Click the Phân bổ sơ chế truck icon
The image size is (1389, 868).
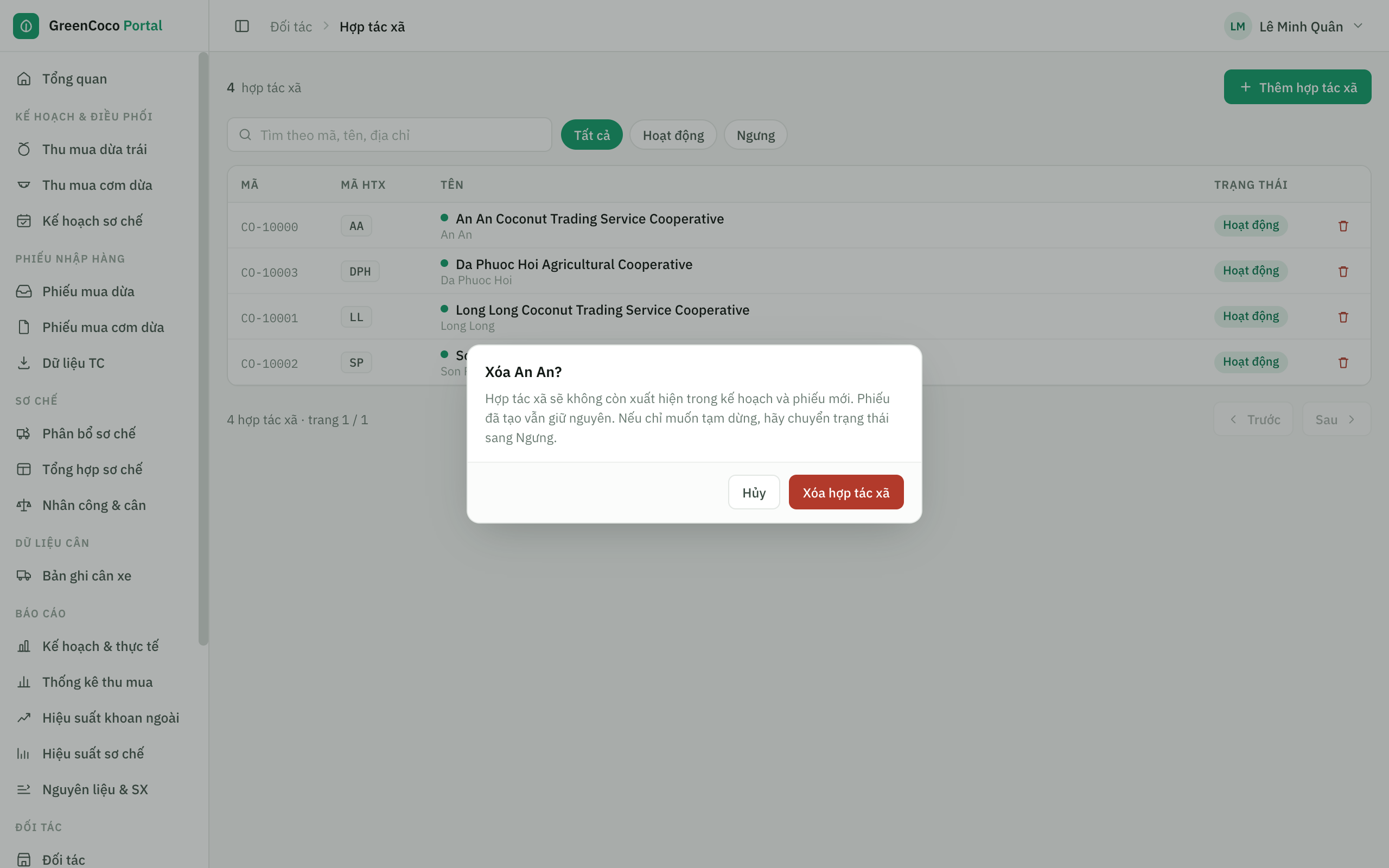[23, 433]
